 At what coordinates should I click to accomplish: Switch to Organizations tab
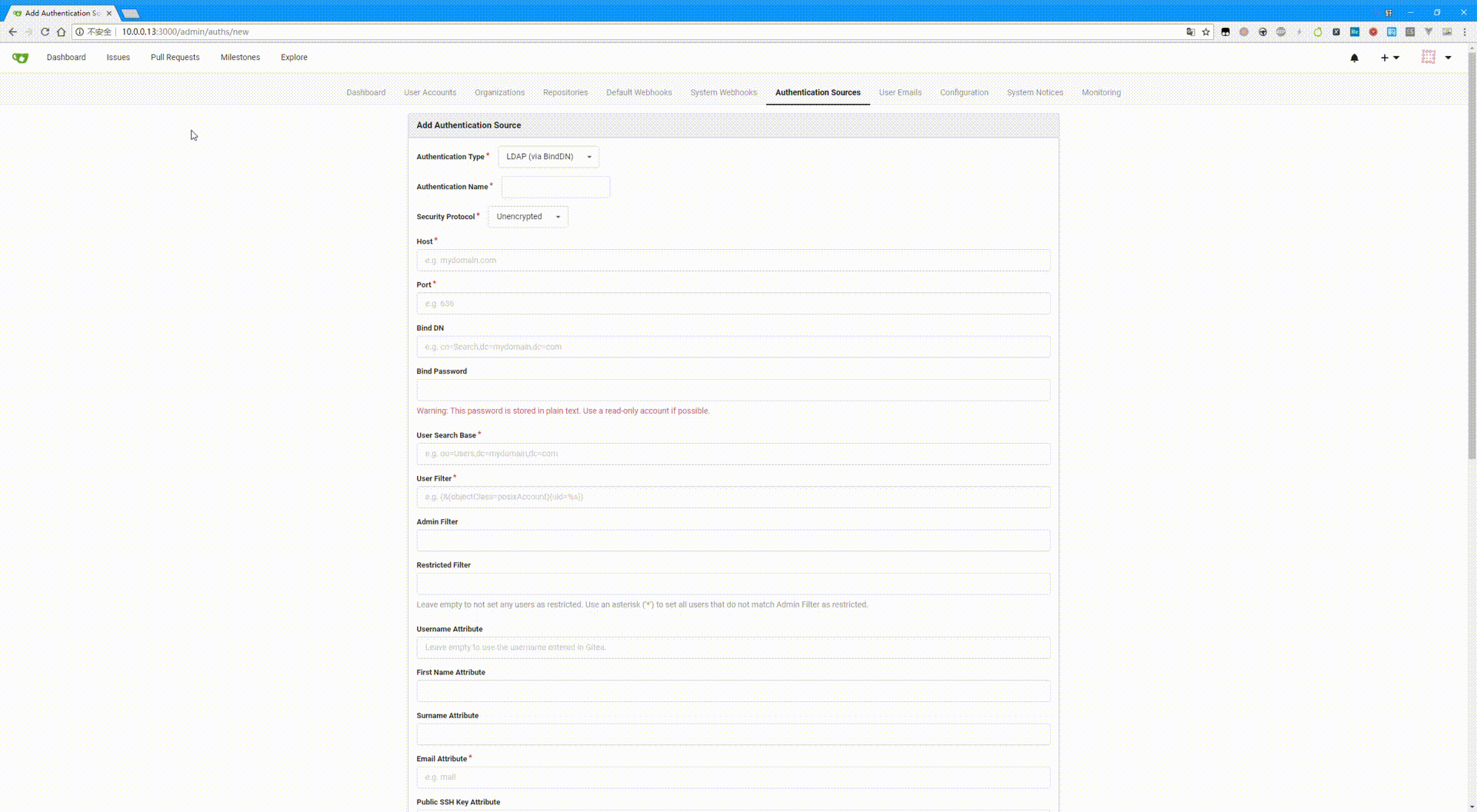click(499, 92)
